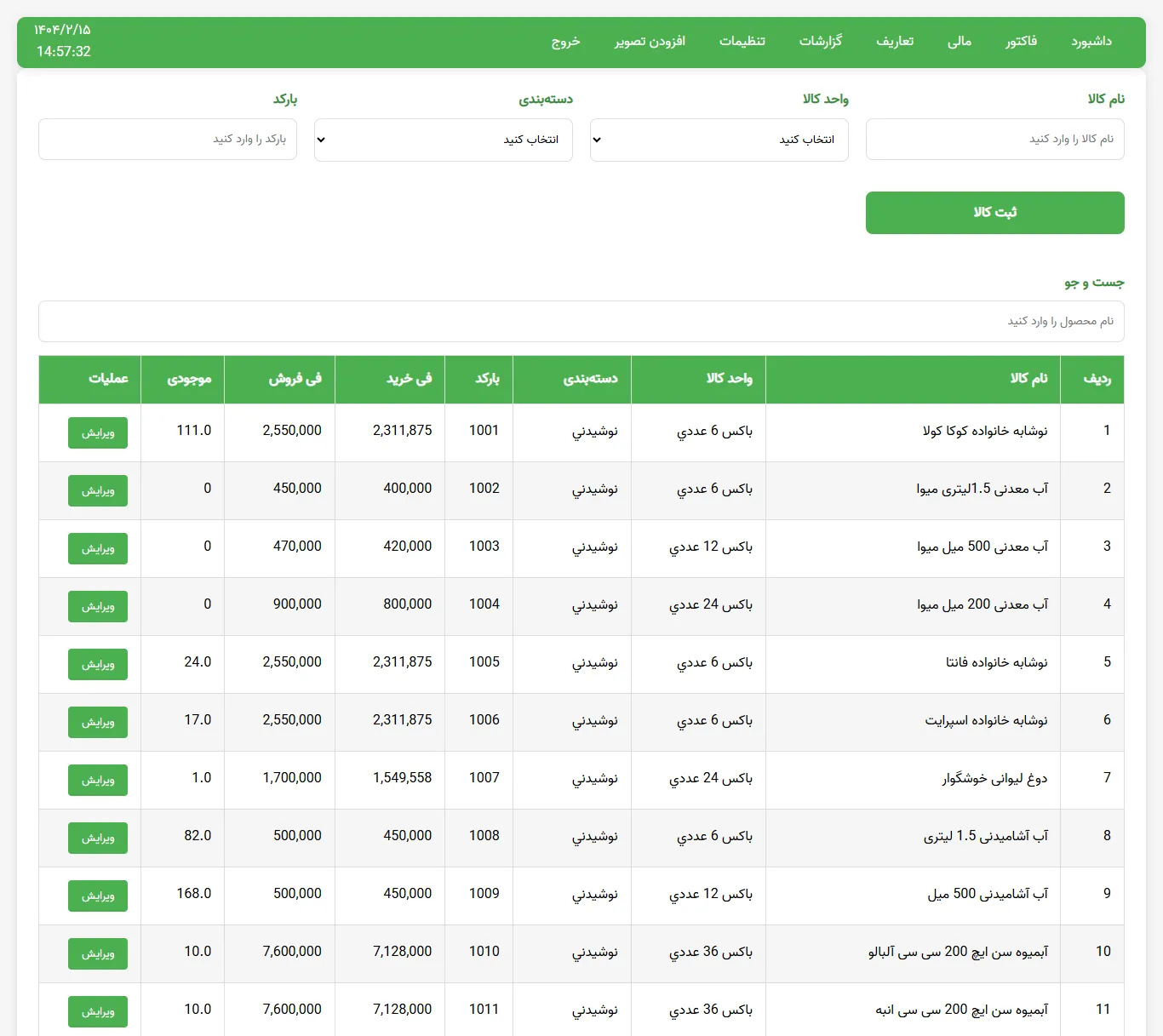
Task: Edit product with barcode 1005
Action: (98, 664)
